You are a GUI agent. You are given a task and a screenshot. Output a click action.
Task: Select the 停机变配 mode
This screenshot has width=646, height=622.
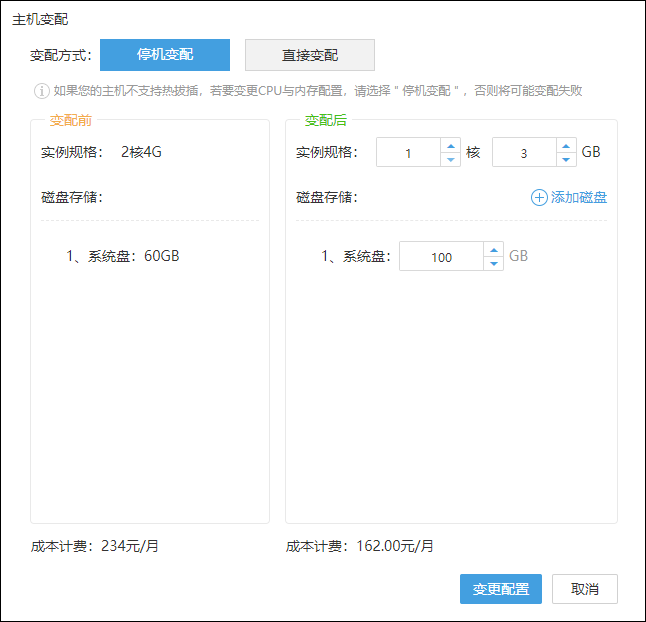click(165, 55)
